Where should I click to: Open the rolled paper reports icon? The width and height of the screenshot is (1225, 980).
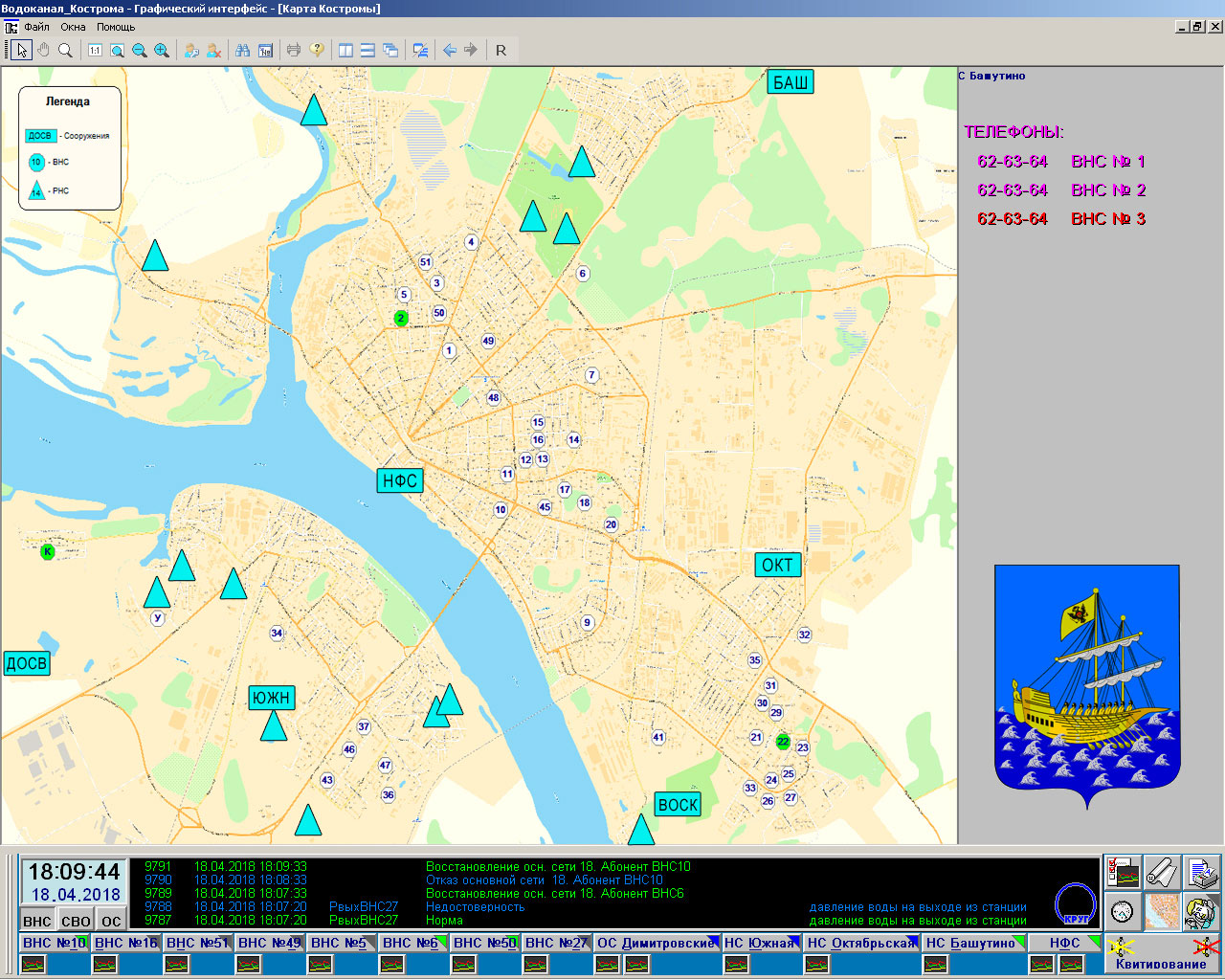1163,873
